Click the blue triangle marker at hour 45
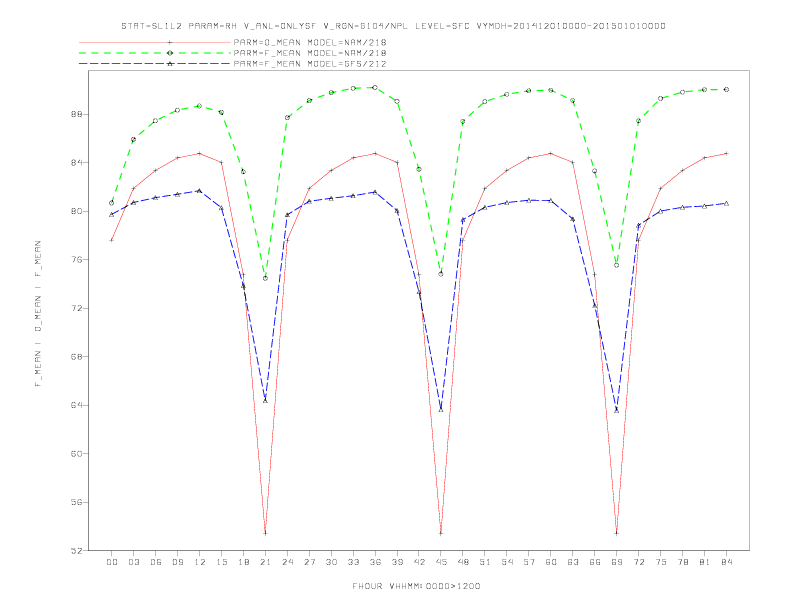Image resolution: width=792 pixels, height=612 pixels. [441, 410]
